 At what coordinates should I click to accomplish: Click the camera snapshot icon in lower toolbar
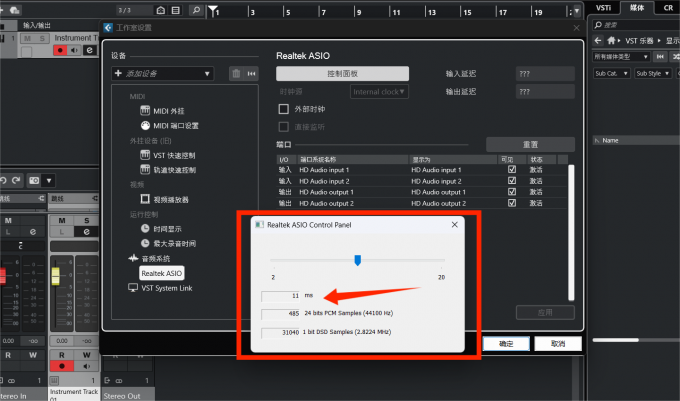point(34,180)
